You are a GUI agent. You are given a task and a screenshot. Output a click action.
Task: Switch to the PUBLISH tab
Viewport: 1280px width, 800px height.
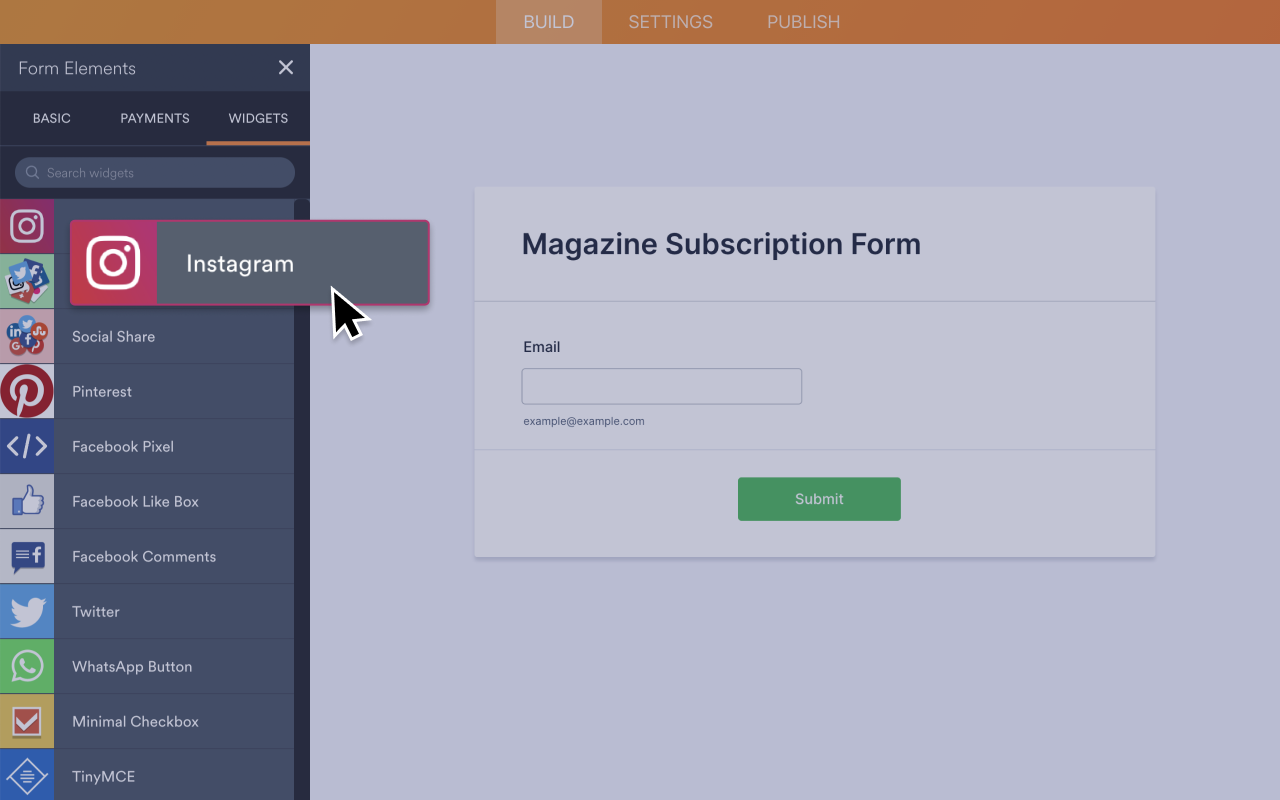[803, 21]
